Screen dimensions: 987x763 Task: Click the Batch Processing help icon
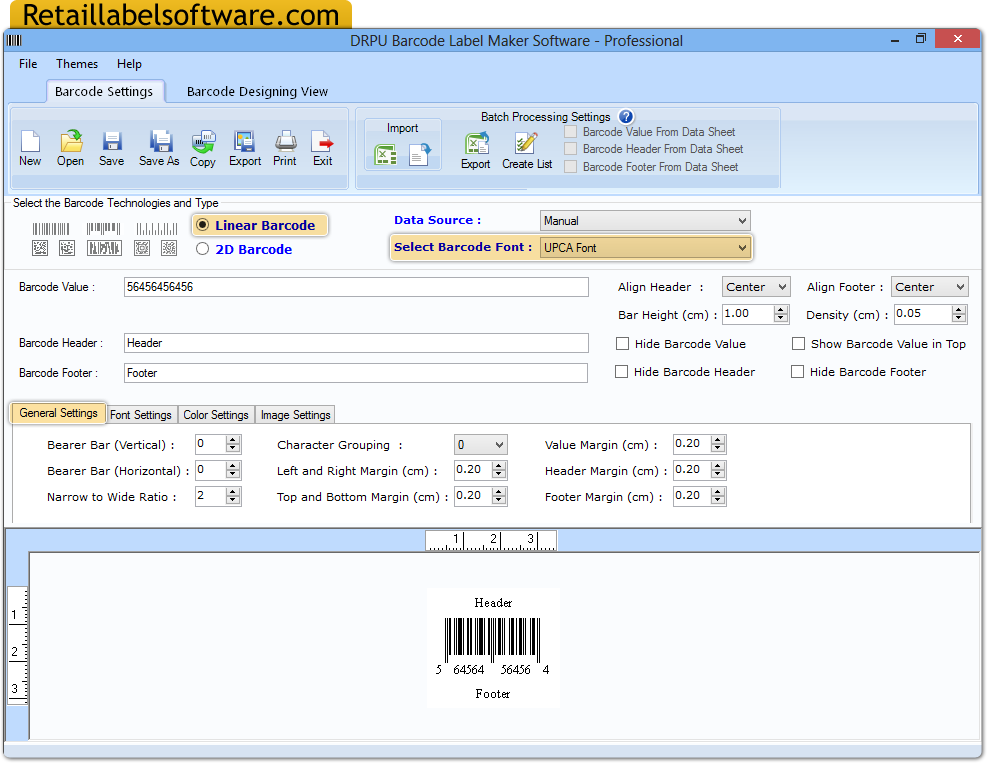click(x=625, y=118)
